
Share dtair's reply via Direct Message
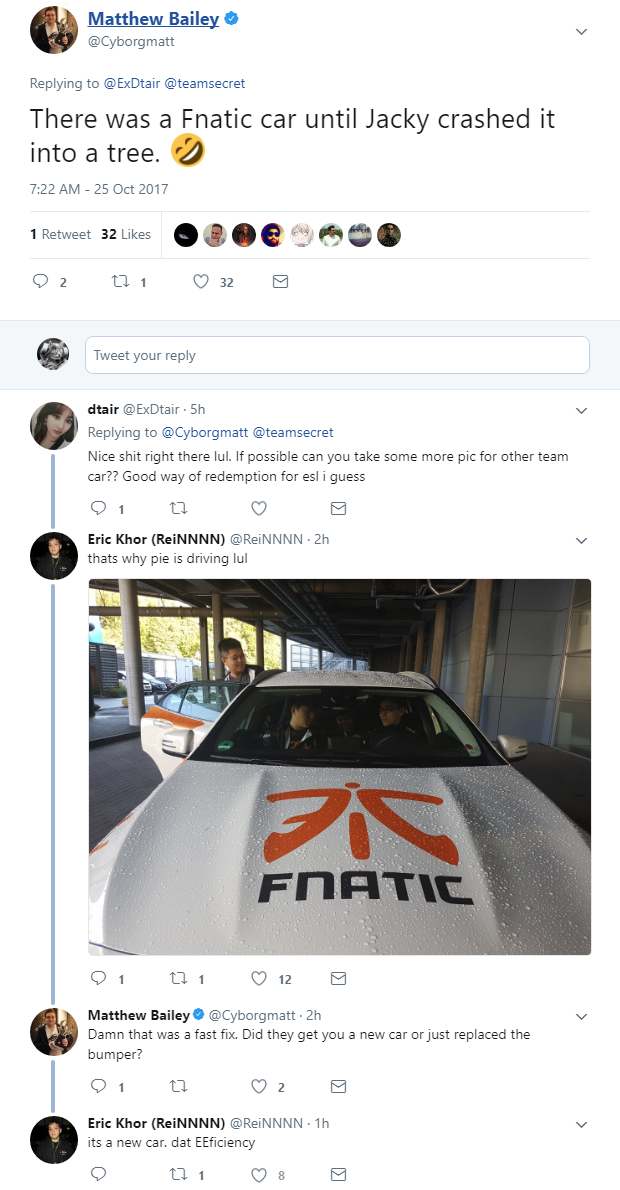[x=338, y=508]
